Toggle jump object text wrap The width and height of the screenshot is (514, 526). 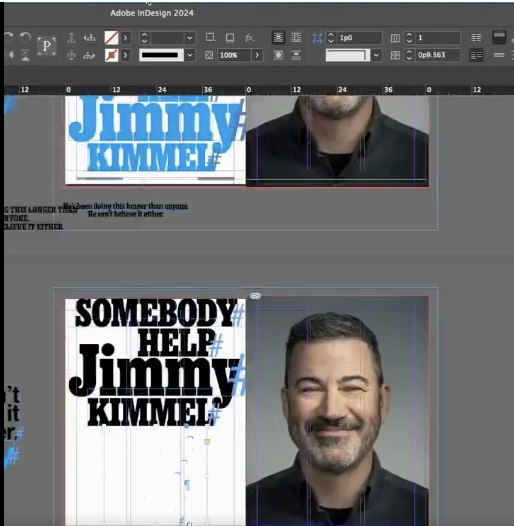[296, 55]
